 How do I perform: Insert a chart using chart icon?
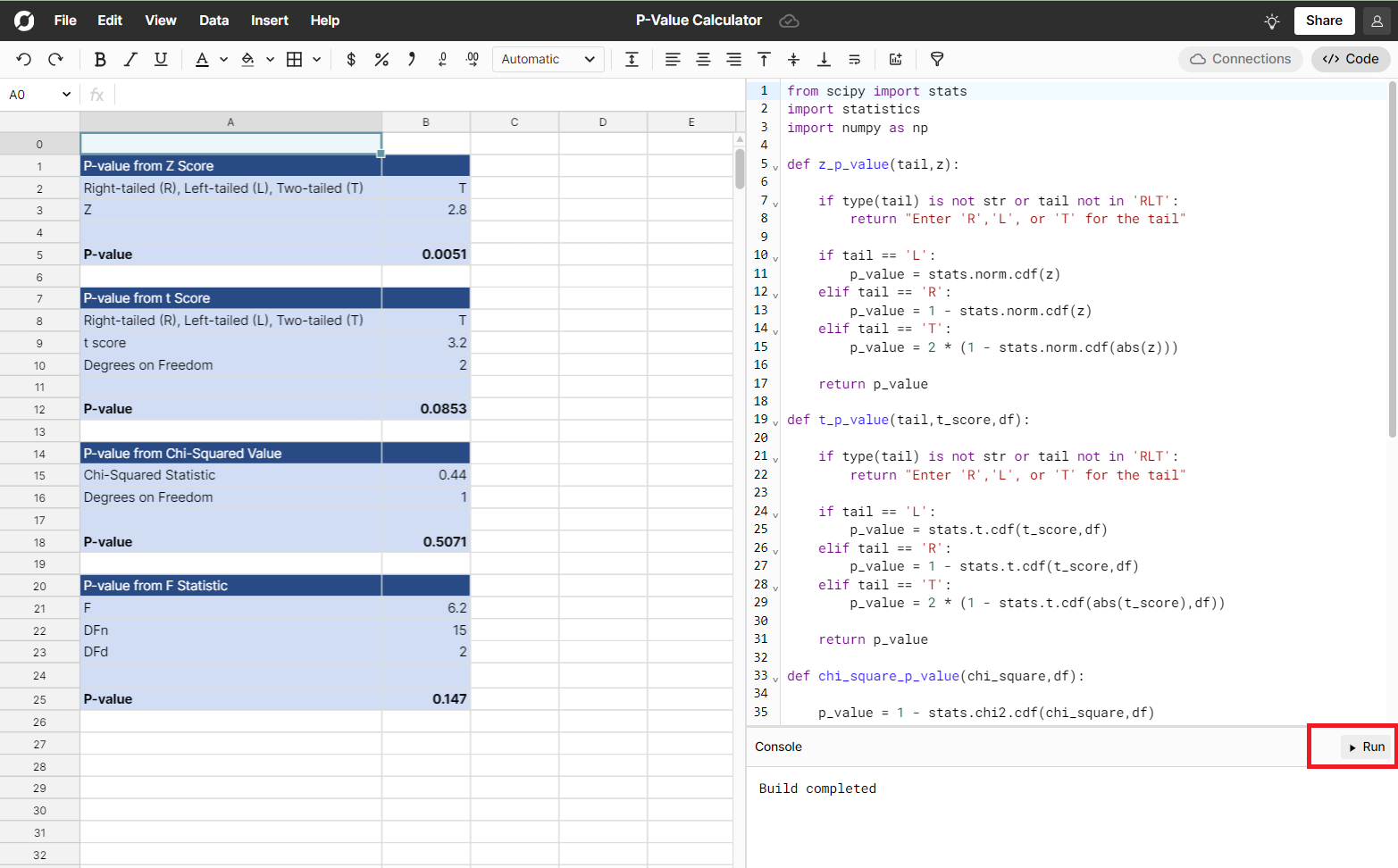pyautogui.click(x=895, y=59)
